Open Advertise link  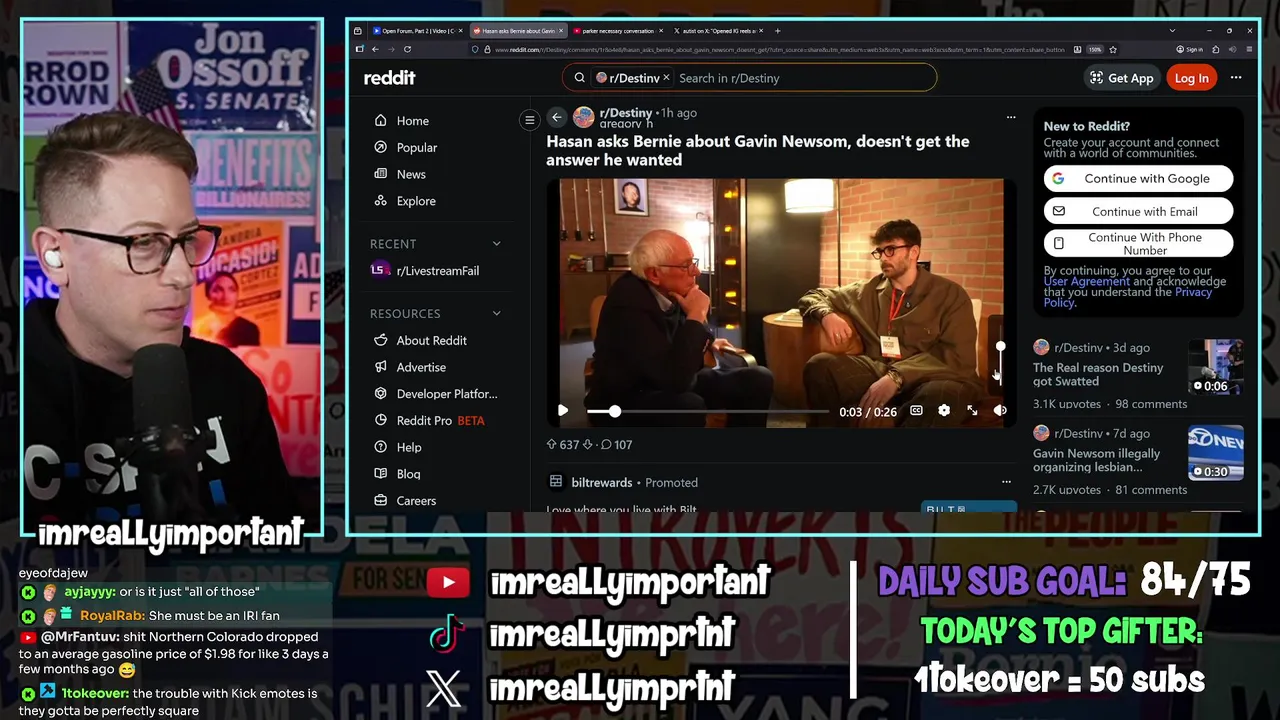click(x=421, y=367)
